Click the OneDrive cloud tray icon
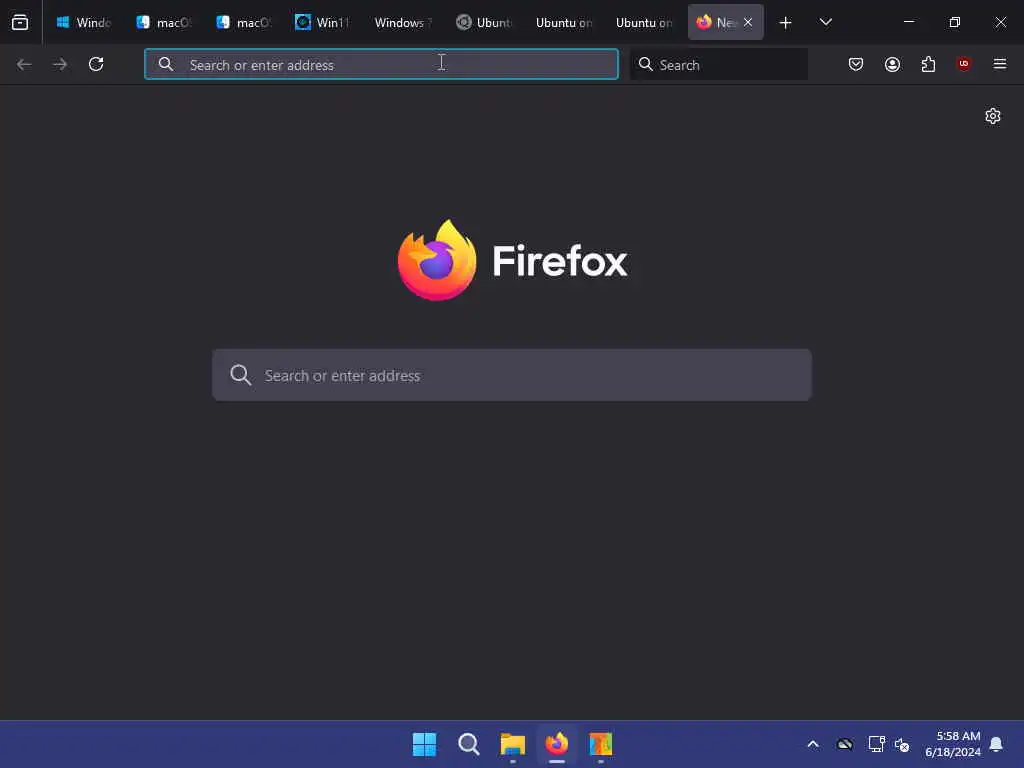The image size is (1024, 768). tap(844, 744)
